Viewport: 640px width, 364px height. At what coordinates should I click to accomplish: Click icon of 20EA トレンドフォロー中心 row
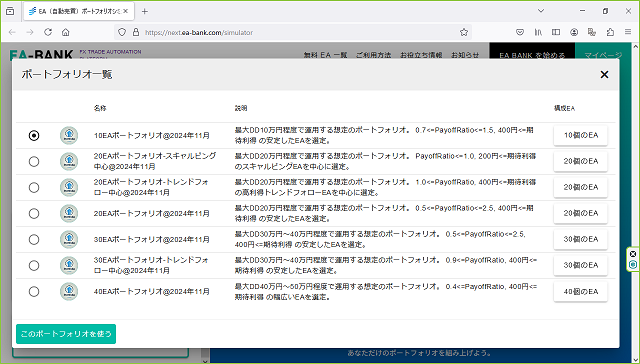69,188
